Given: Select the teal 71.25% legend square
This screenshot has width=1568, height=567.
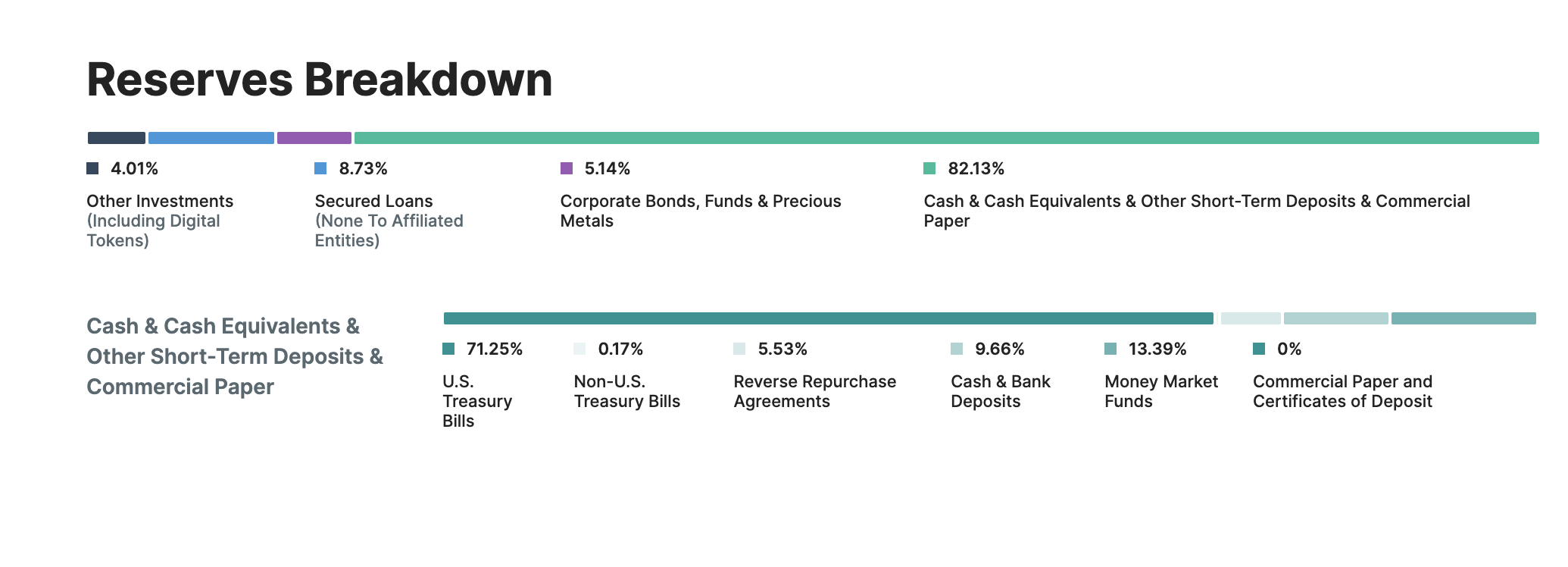Looking at the screenshot, I should click(448, 349).
